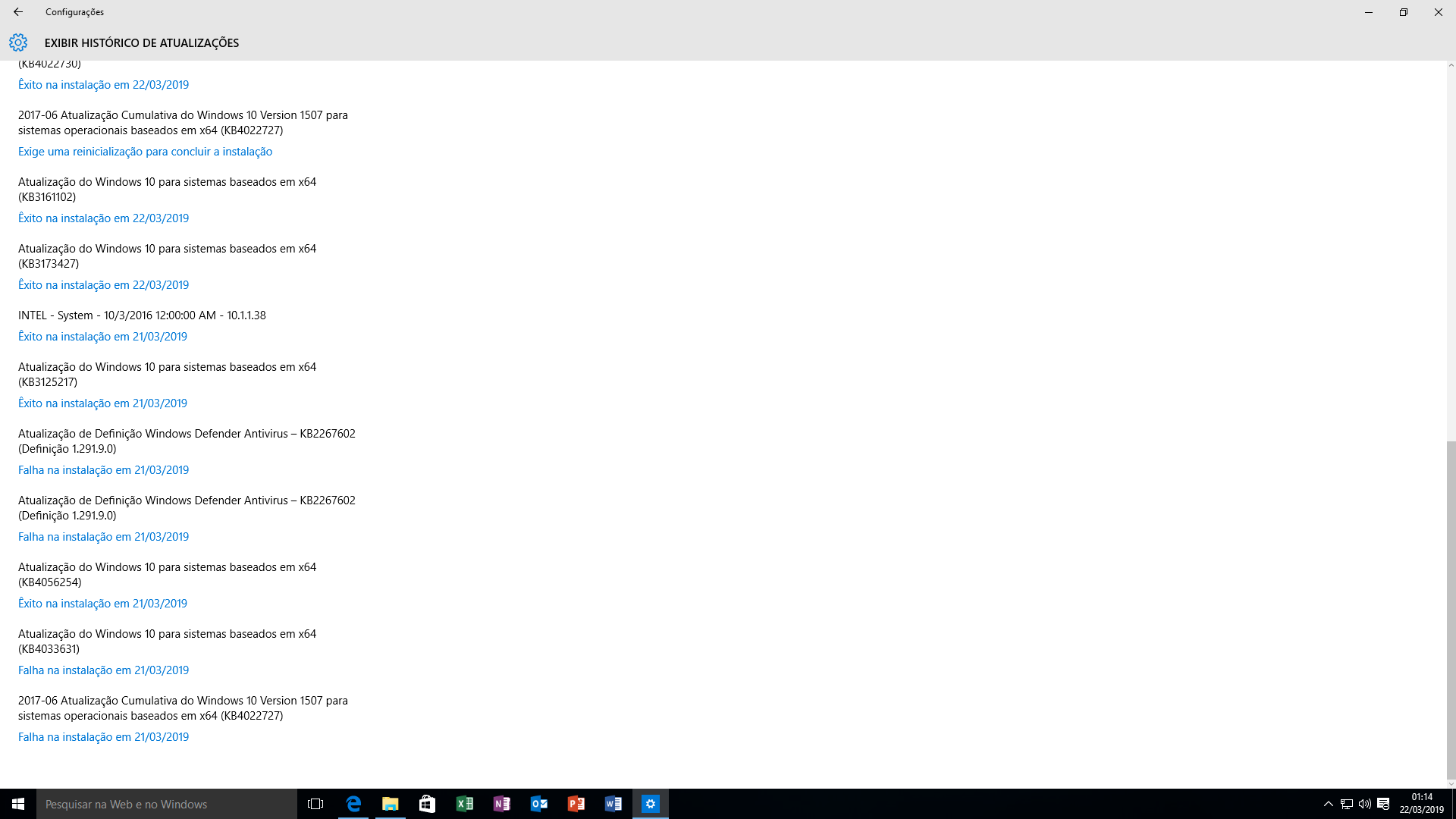Click 'Exige uma reinicialização para concluir' link
This screenshot has width=1456, height=819.
145,152
